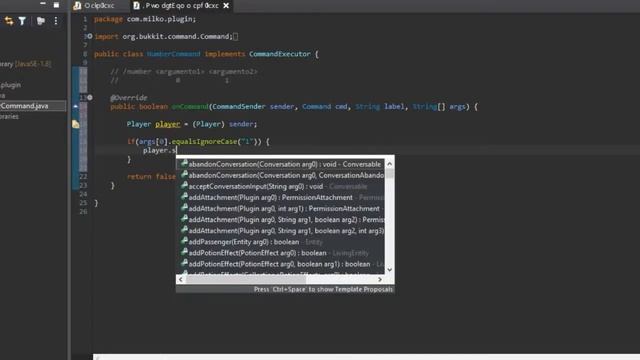640x360 pixels.
Task: Choose addPassenger(Entity arg0) : boolean proposal
Action: click(280, 242)
